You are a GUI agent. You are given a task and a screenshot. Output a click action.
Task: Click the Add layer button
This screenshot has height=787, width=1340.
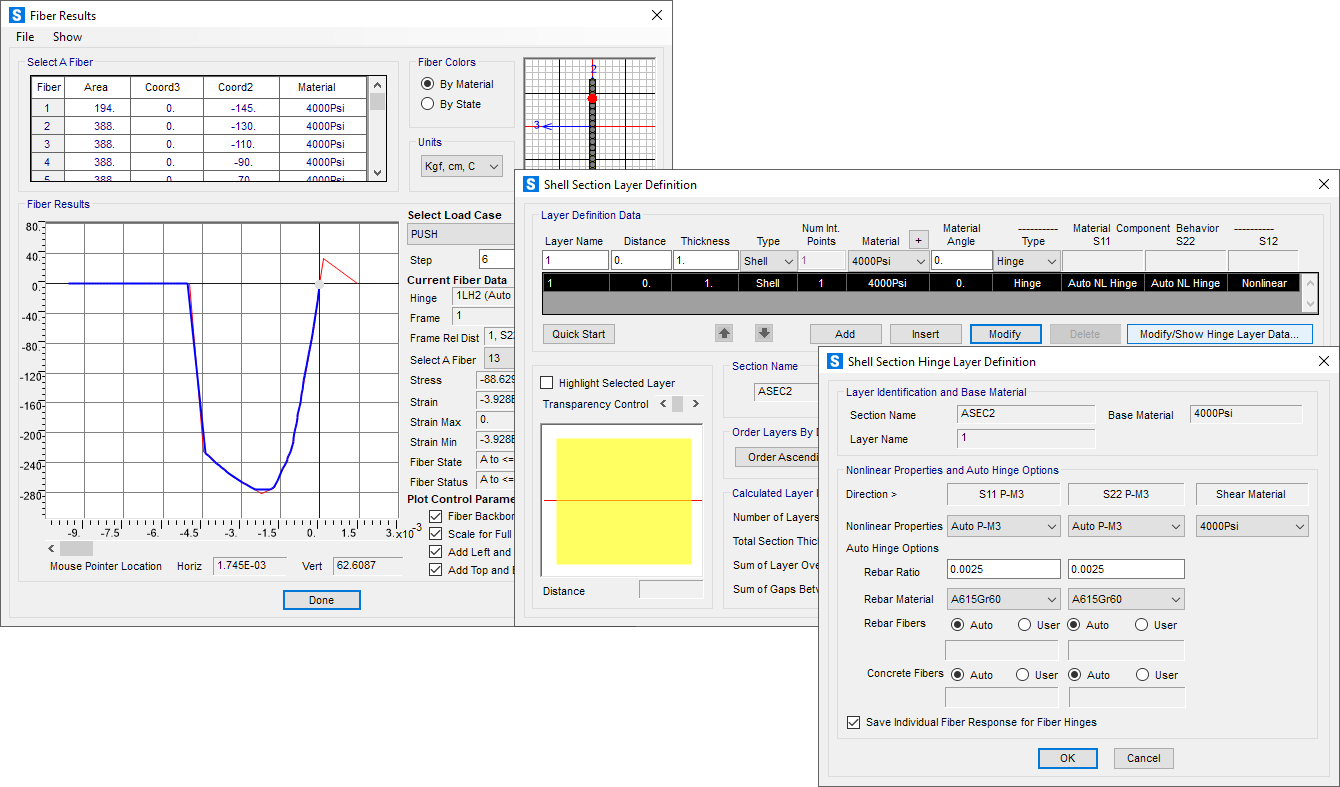tap(845, 334)
